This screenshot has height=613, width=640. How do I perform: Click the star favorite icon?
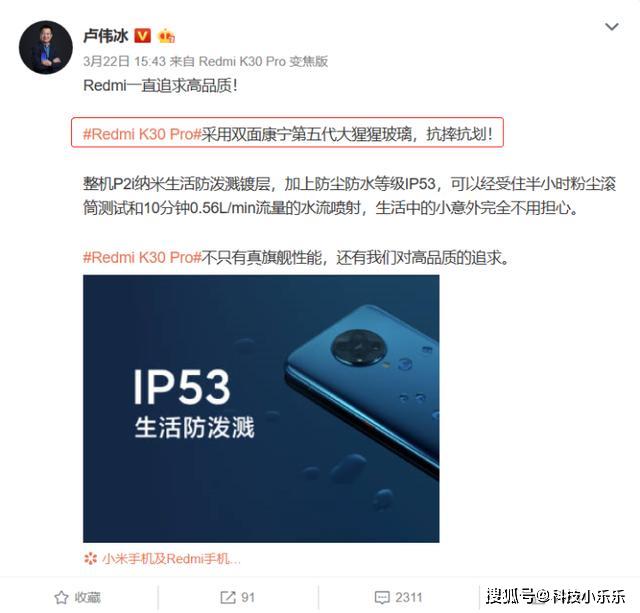pyautogui.click(x=61, y=597)
